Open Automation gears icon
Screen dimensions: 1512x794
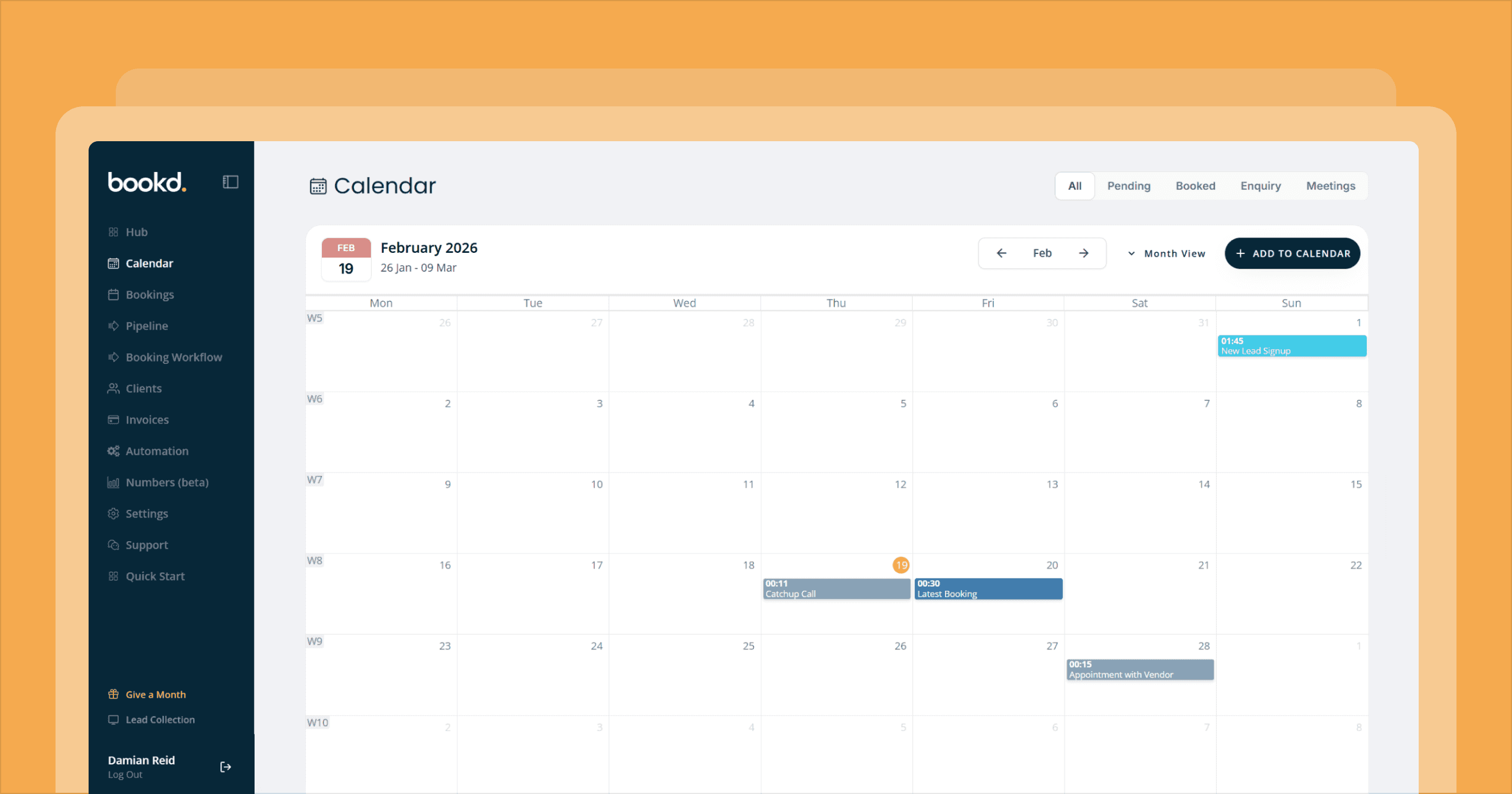(x=113, y=451)
